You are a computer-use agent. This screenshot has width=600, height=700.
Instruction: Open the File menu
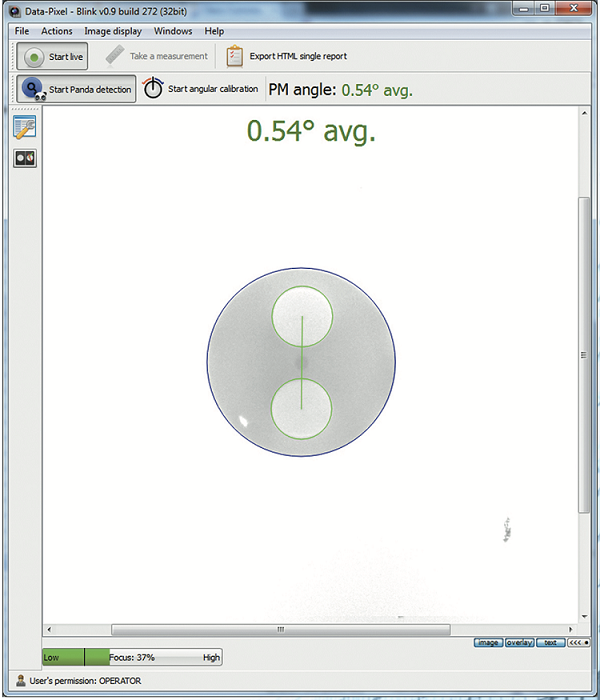pyautogui.click(x=22, y=31)
